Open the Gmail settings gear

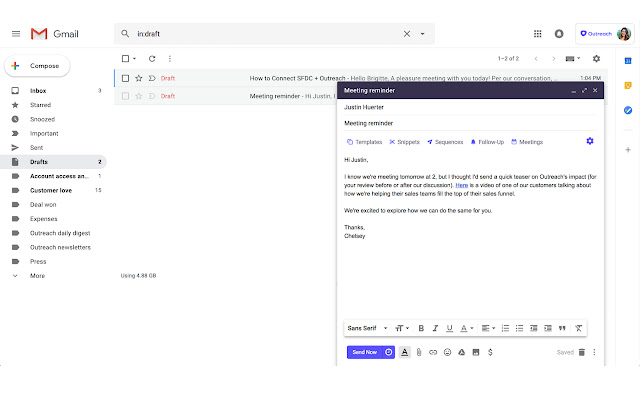[596, 59]
